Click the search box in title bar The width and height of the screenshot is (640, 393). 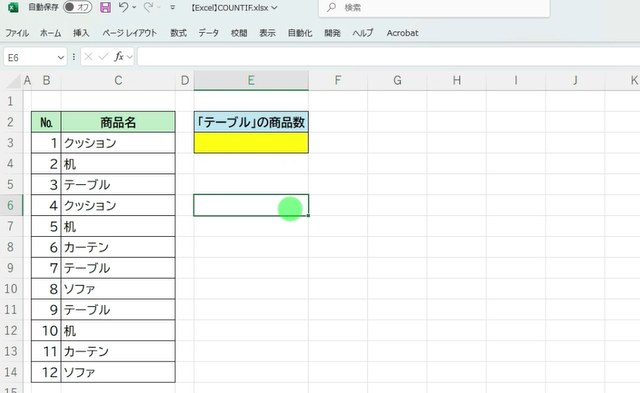434,8
